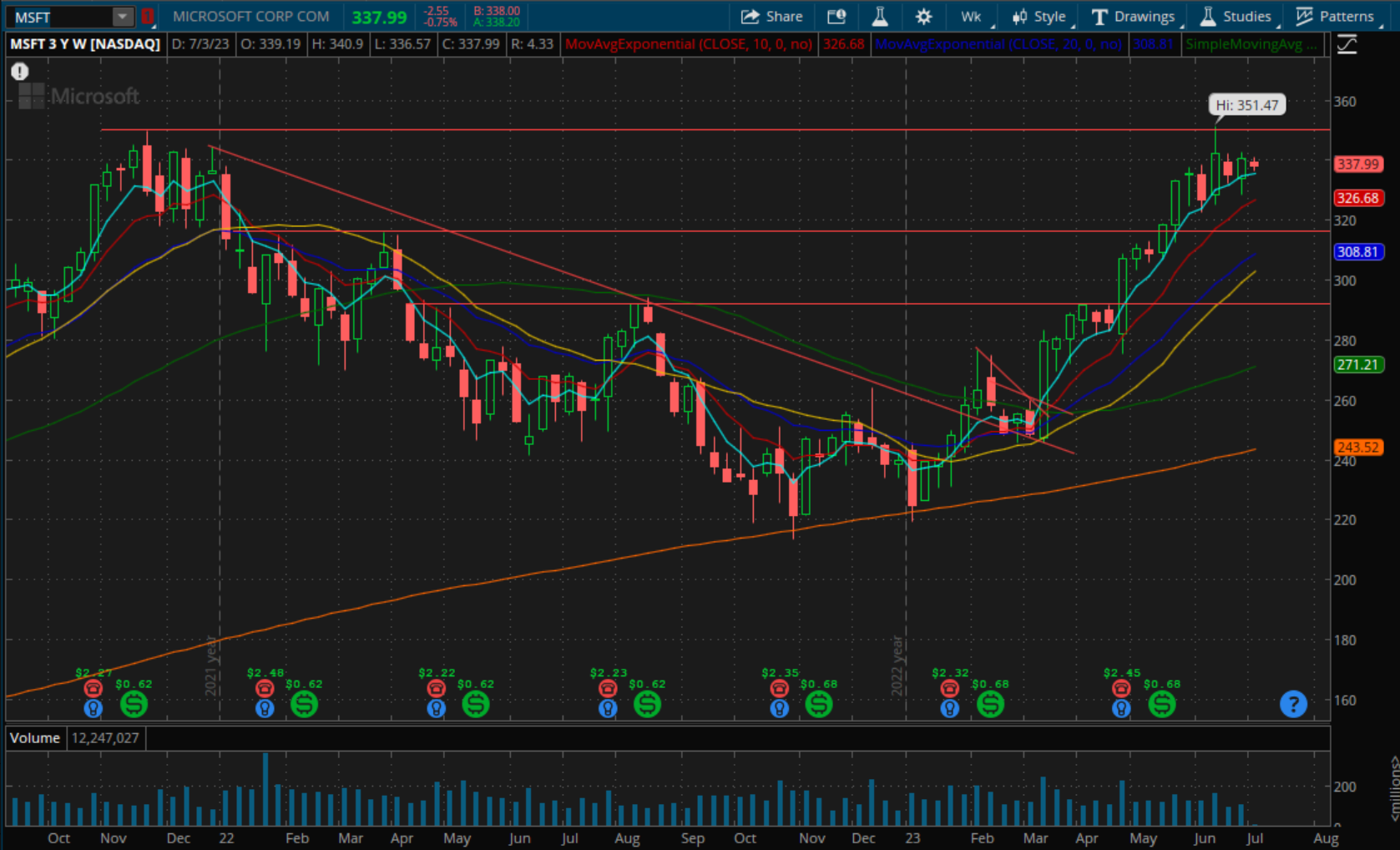The width and height of the screenshot is (1400, 850).
Task: Click the R: 4.33 range value
Action: pos(532,44)
